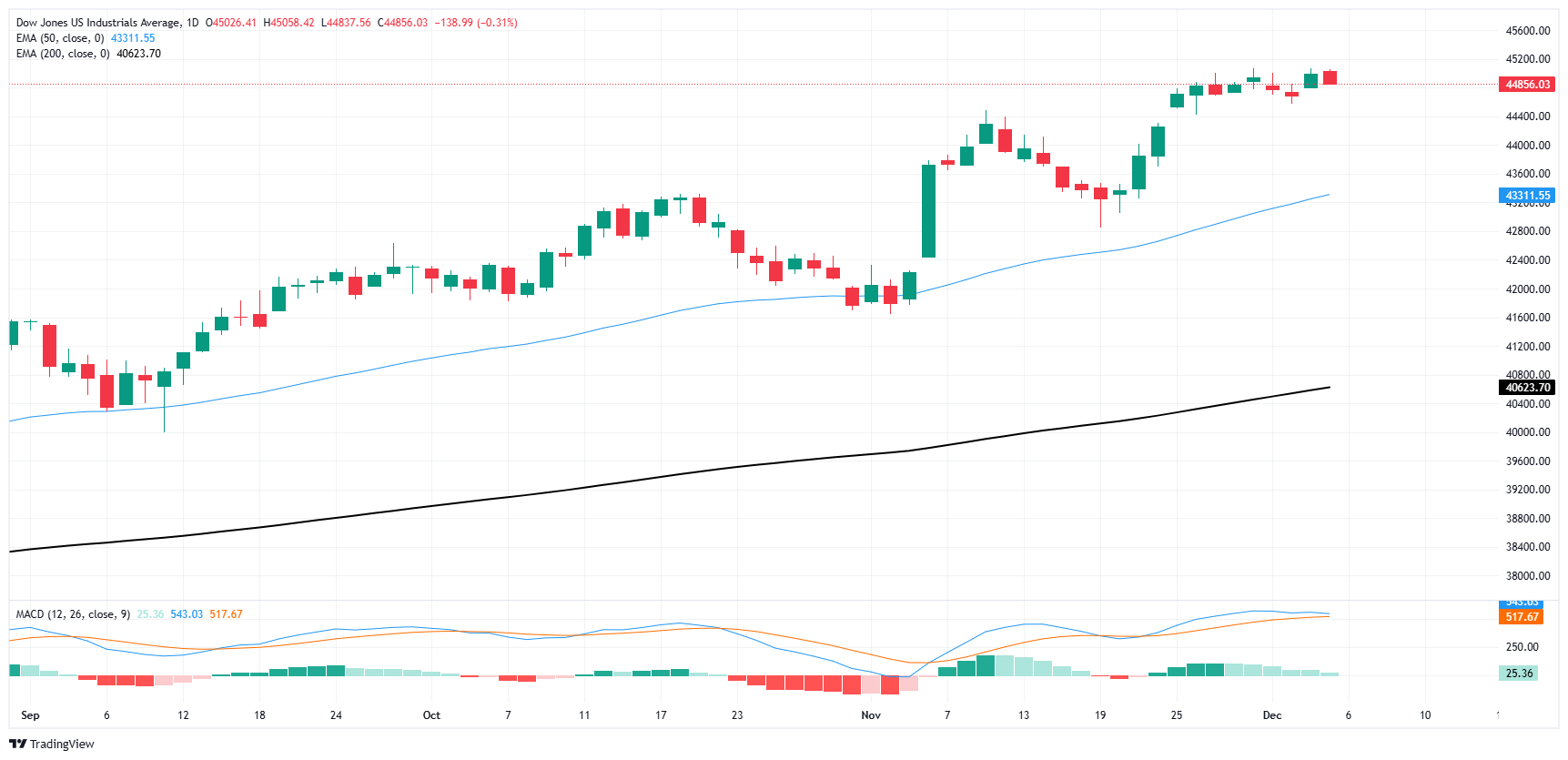Click the 24 date label on time axis
Viewport: 1568px width, 760px height.
coord(336,715)
